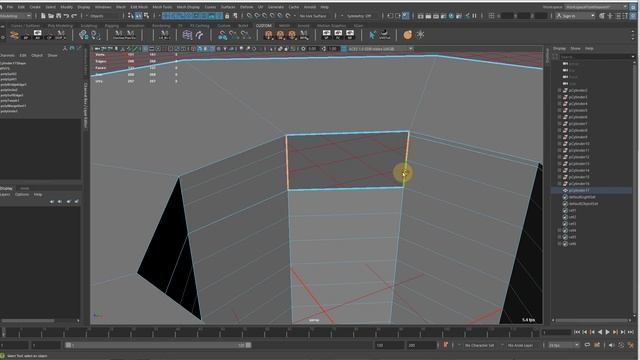
Task: Go to end of playback range
Action: 630,333
